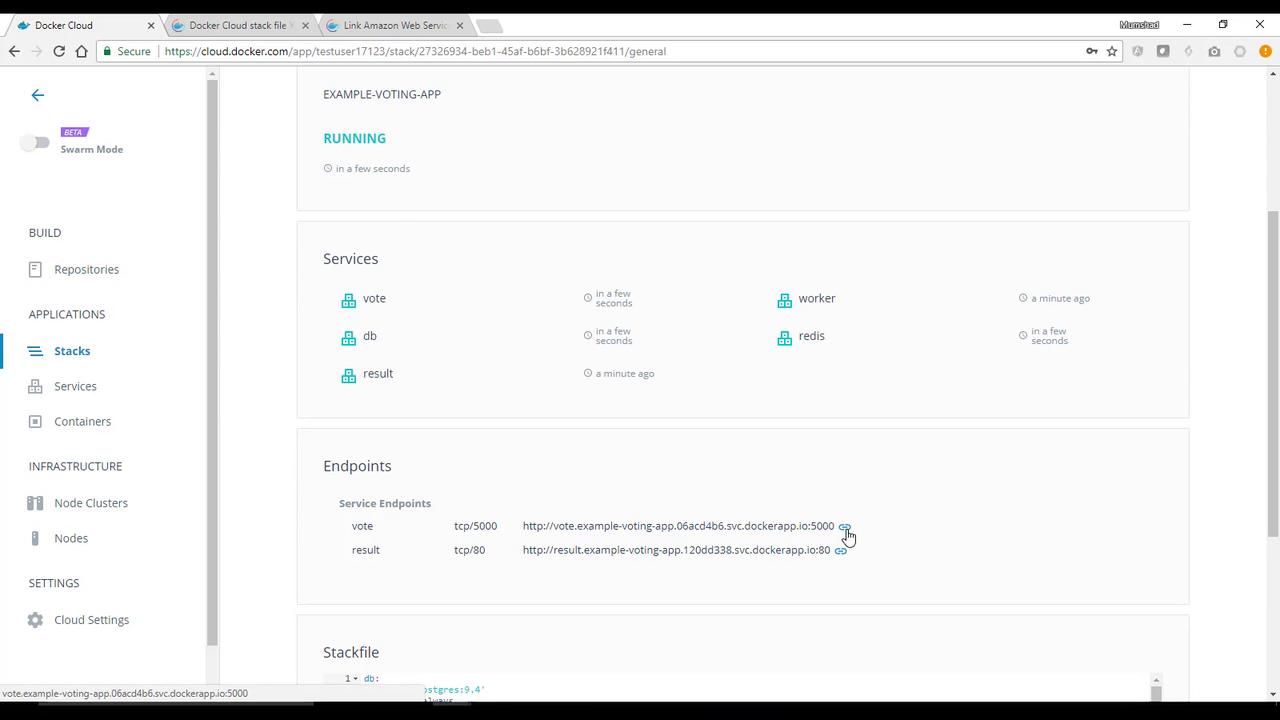
Task: Open the redis service
Action: 812,336
